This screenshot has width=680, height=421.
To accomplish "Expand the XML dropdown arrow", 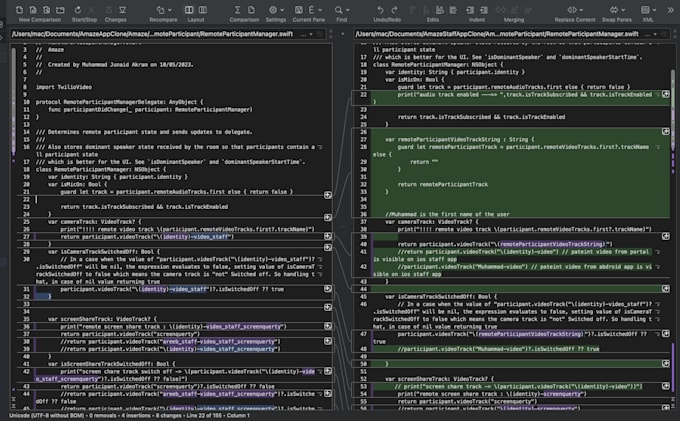I will 654,10.
